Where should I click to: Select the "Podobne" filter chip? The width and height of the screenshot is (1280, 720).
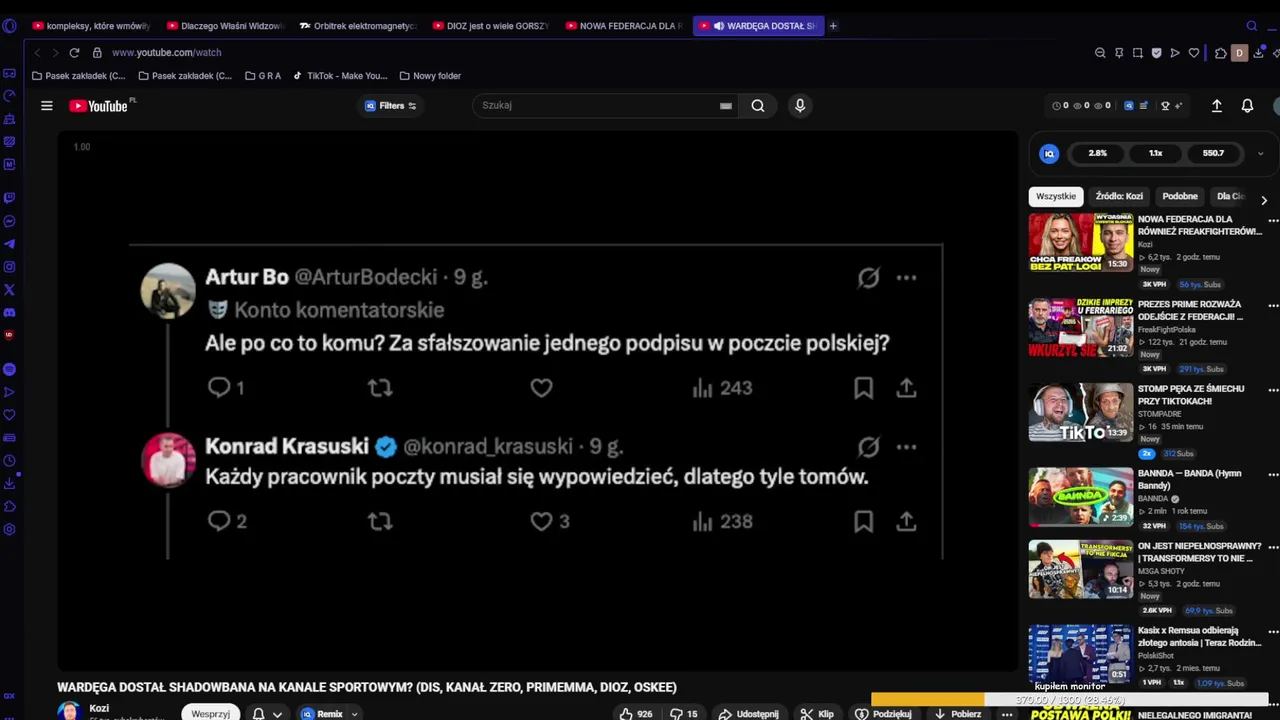1179,197
